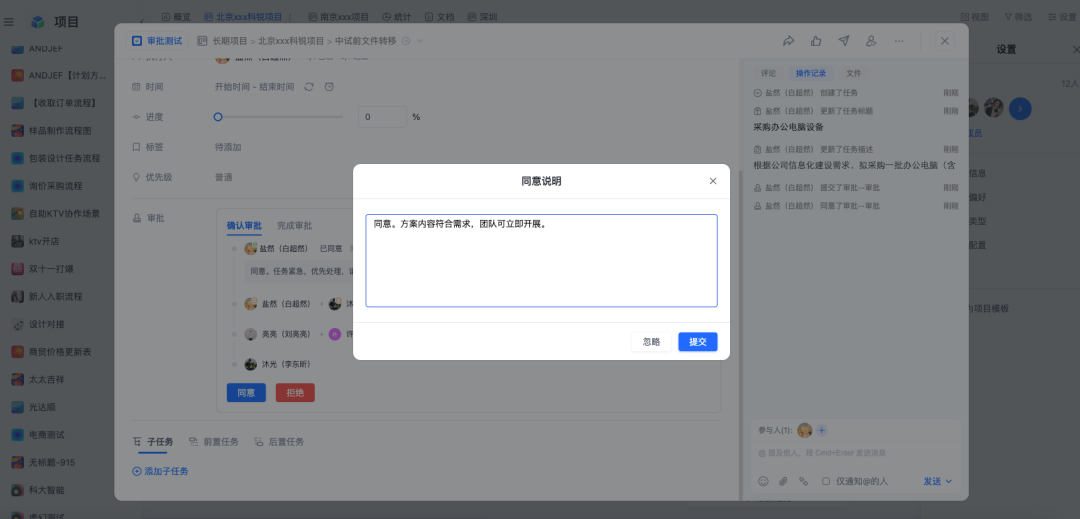Click the blue arrow next to member avatars

coord(1020,108)
